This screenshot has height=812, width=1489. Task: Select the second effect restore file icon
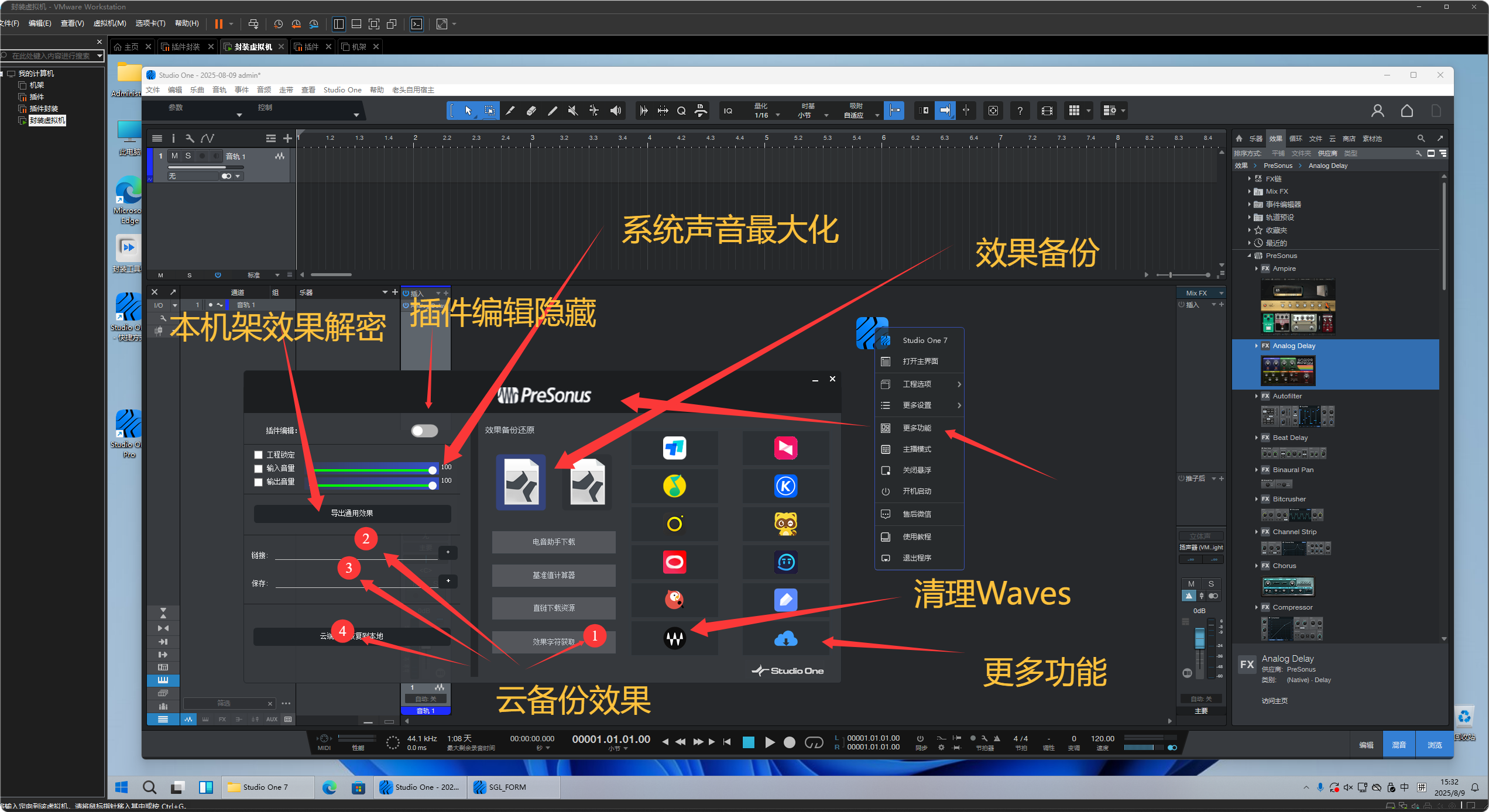point(587,482)
